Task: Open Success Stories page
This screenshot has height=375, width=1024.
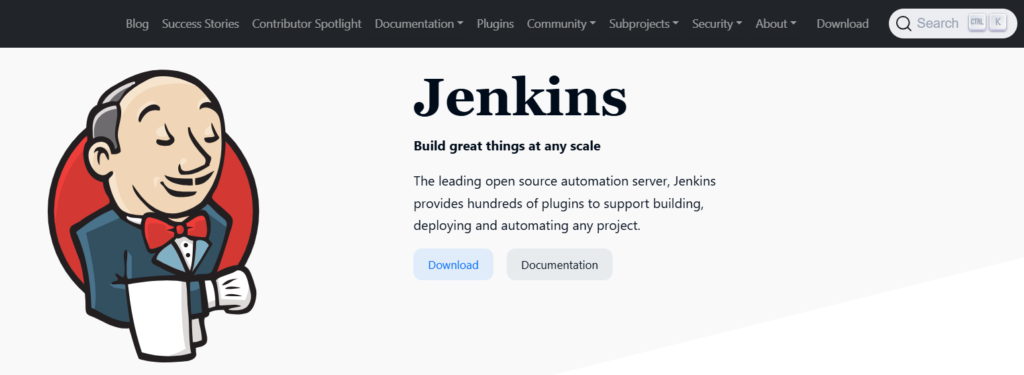Action: click(200, 24)
